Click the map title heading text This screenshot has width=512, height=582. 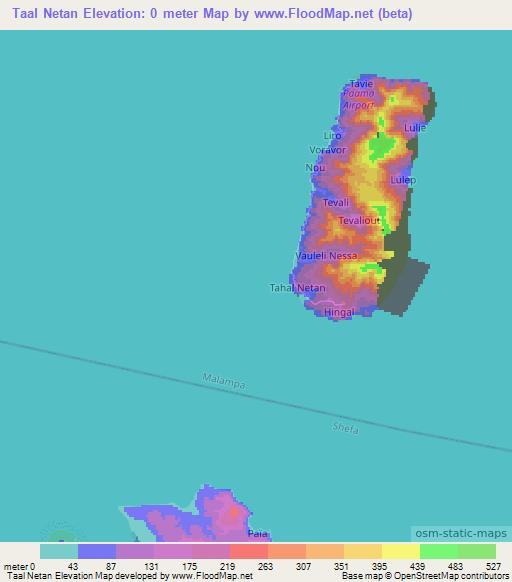[x=212, y=13]
